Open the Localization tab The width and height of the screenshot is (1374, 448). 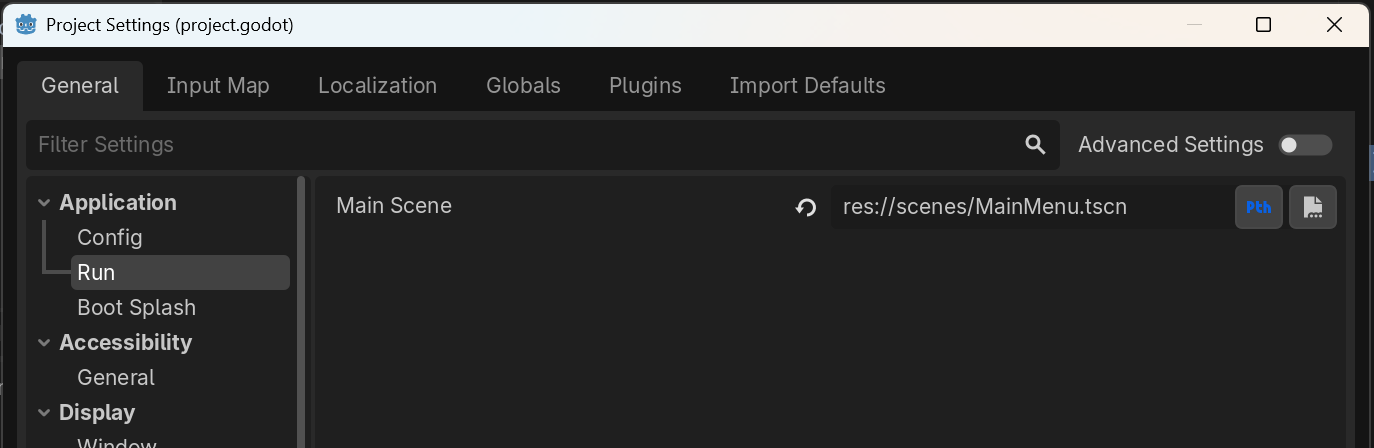pyautogui.click(x=377, y=86)
